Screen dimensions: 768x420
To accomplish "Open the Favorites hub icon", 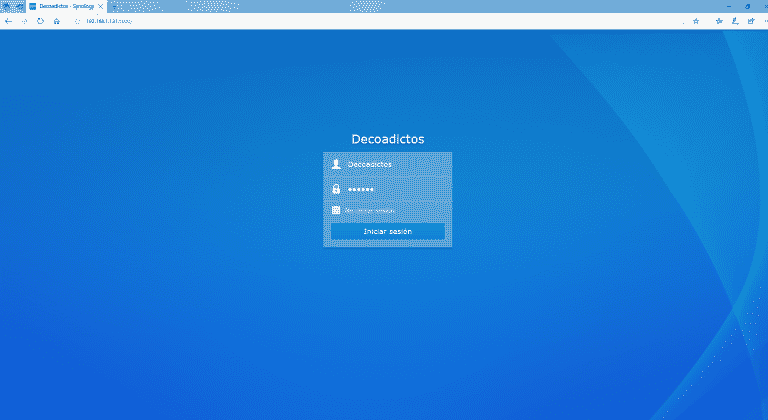I will click(x=720, y=20).
